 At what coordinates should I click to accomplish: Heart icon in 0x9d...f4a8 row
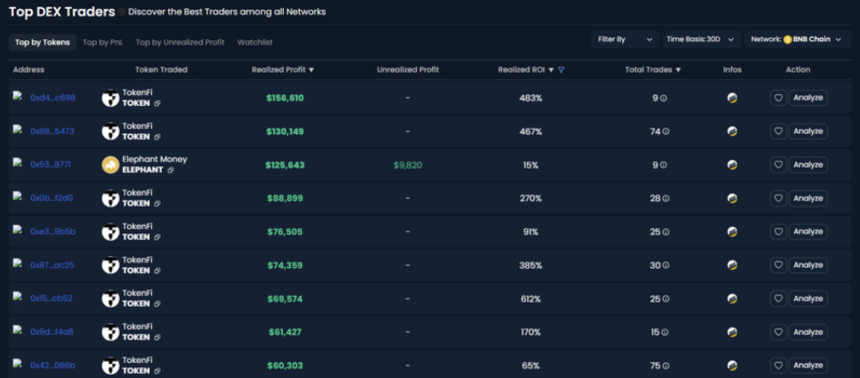(x=778, y=332)
